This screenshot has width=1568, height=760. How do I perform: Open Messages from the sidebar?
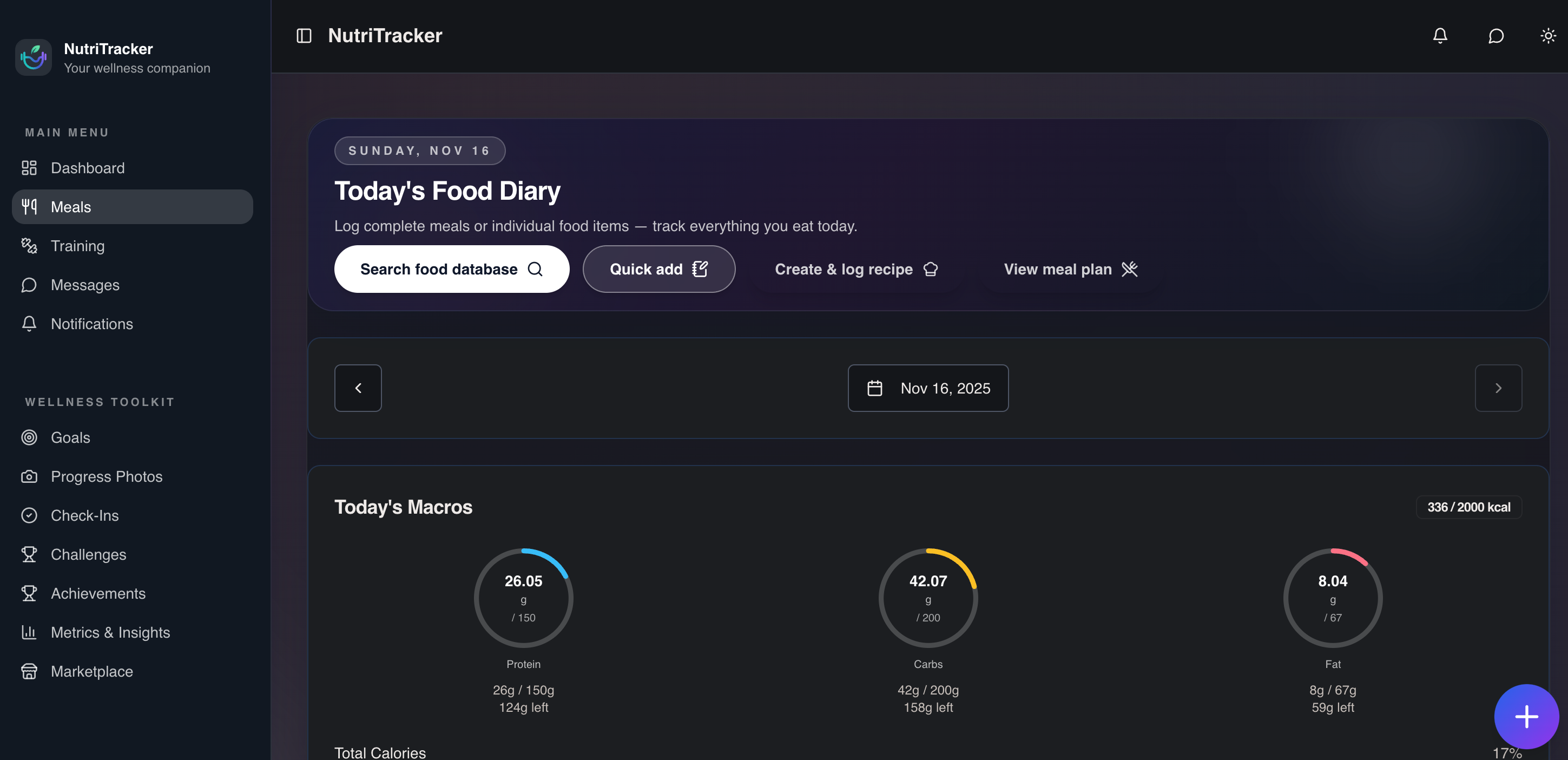[84, 284]
